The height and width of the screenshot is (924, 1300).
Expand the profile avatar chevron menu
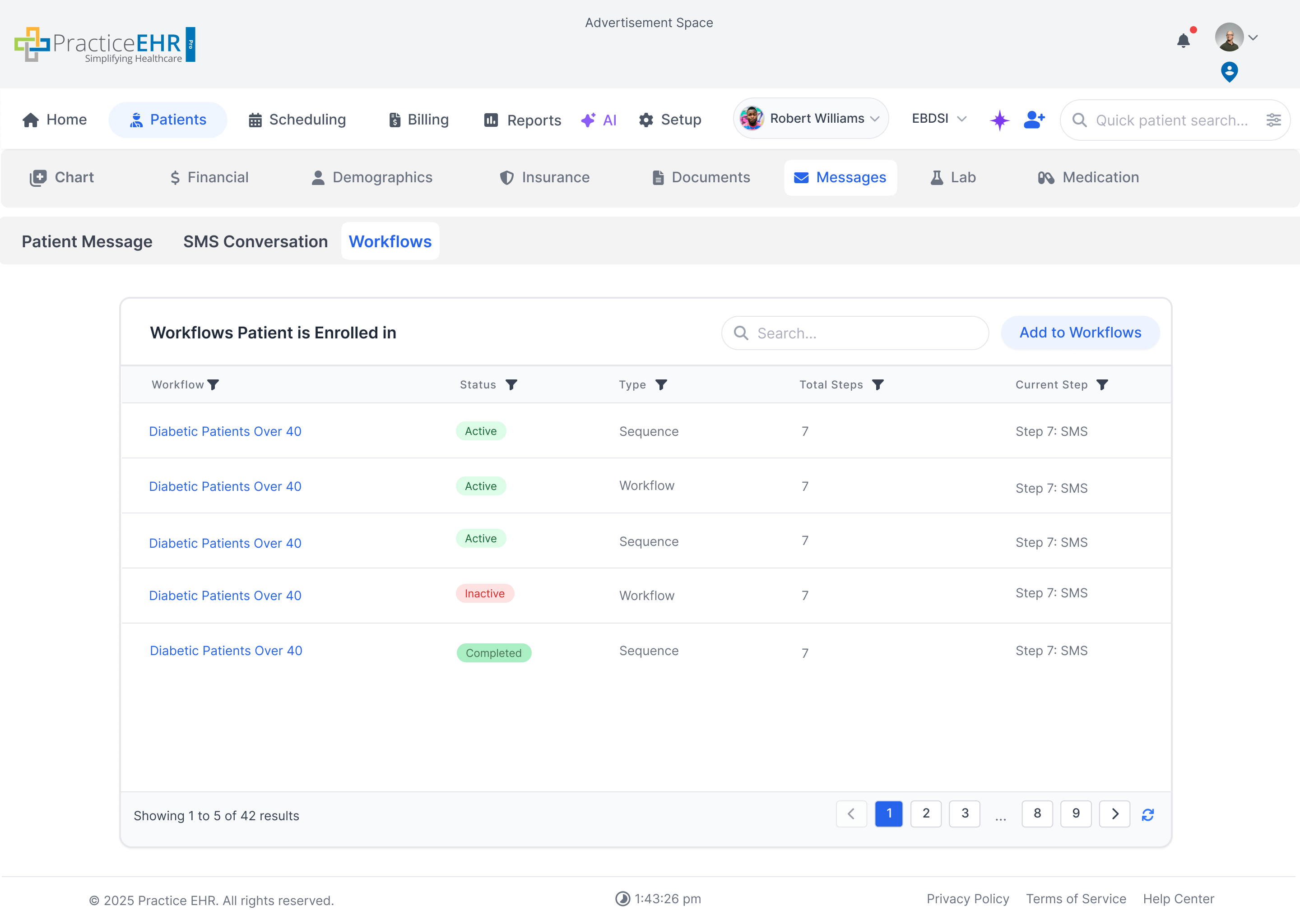coord(1254,37)
